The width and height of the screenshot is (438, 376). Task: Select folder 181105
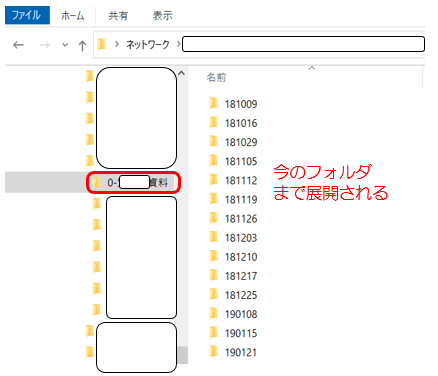point(234,161)
